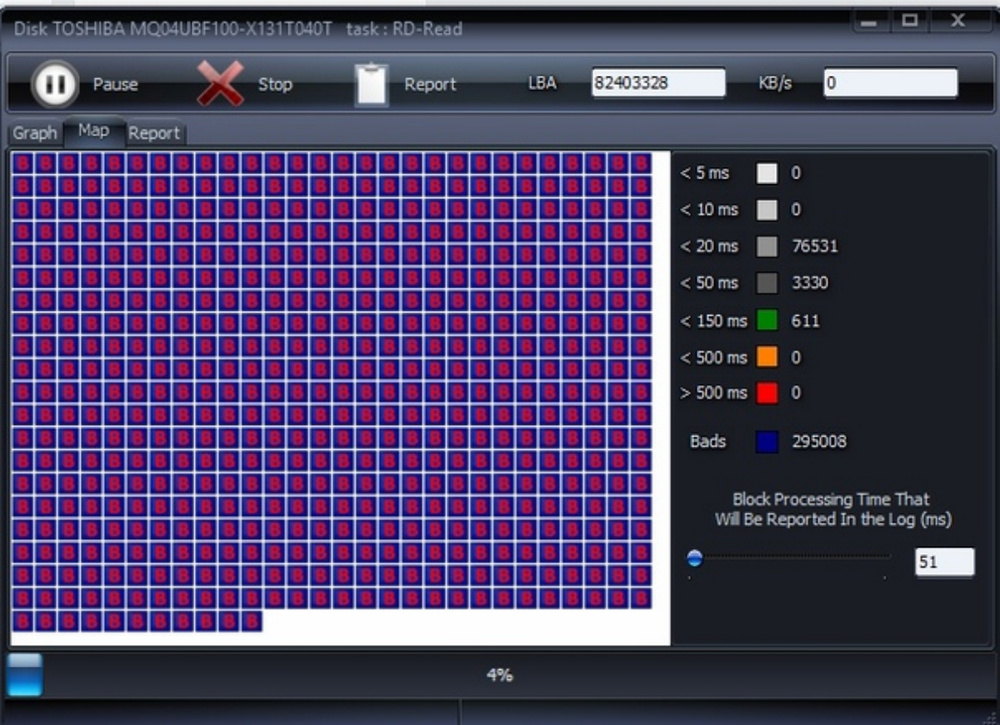
Task: Stop the scan with red X icon
Action: tap(220, 84)
